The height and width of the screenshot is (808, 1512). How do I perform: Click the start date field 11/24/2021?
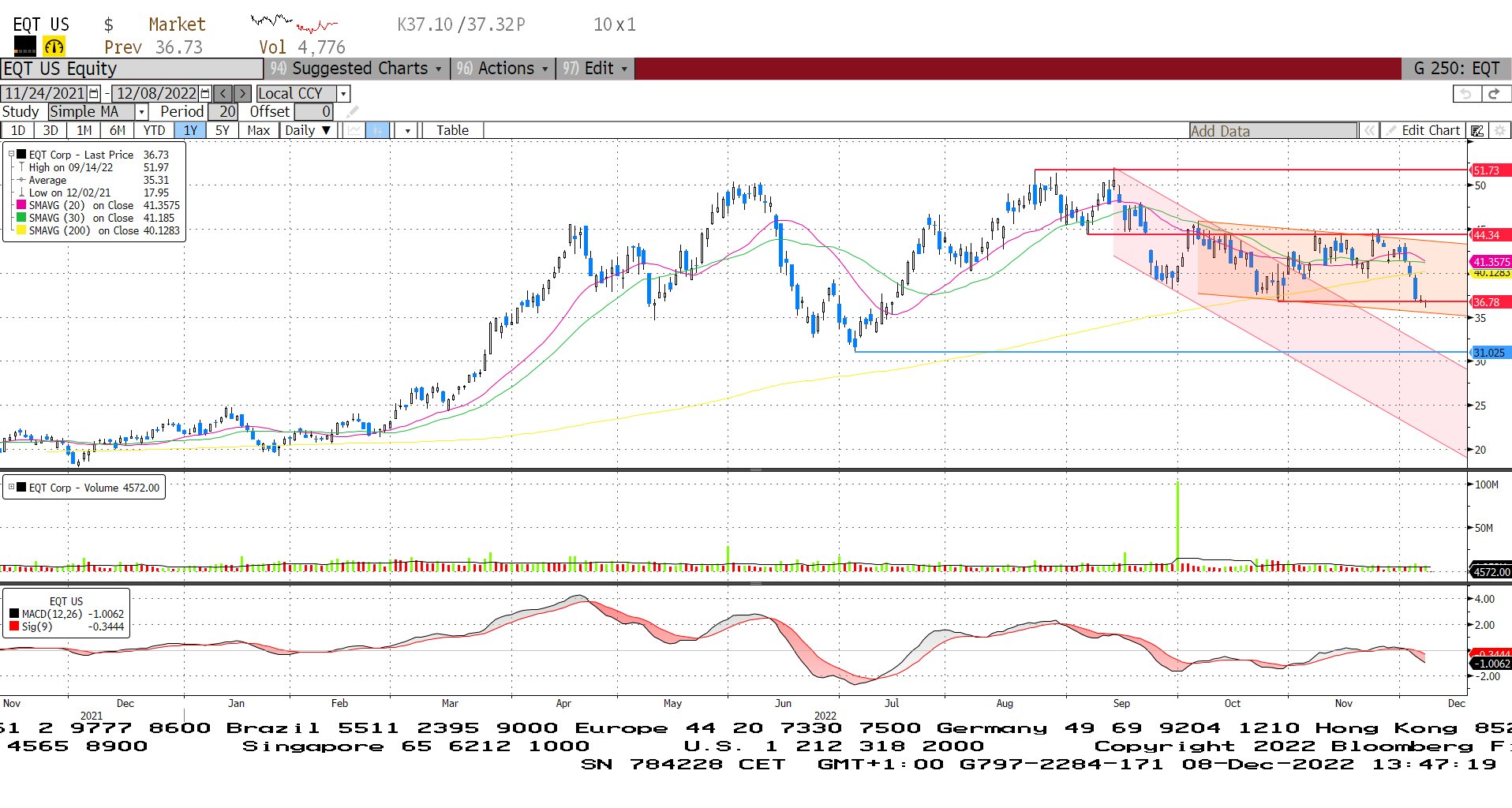coord(45,93)
